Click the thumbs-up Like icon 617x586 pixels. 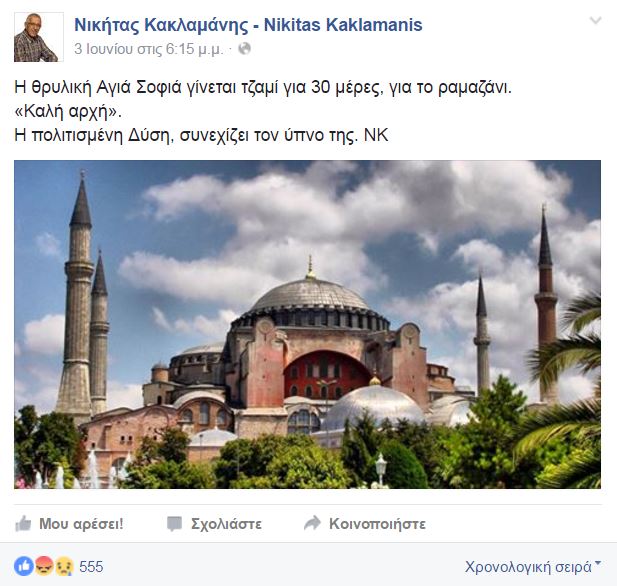point(23,523)
